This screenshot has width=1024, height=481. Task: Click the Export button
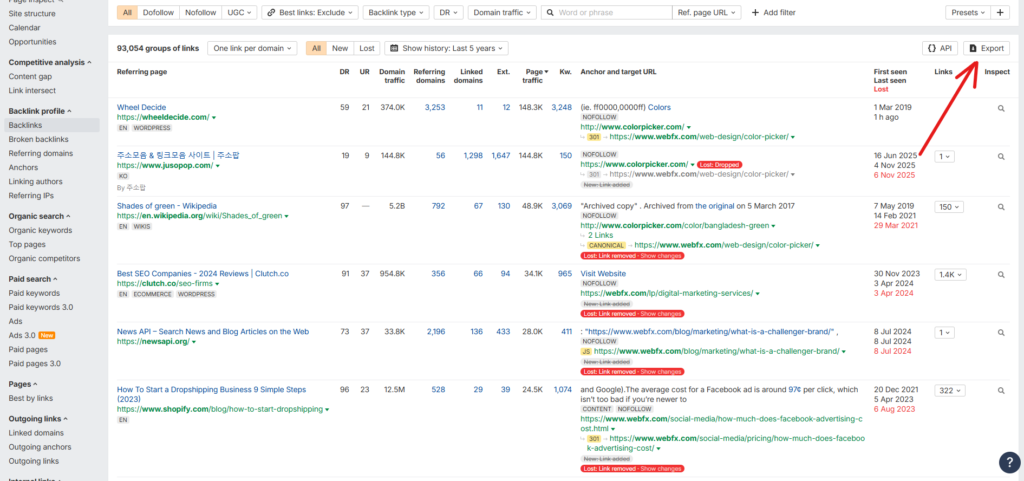(986, 48)
